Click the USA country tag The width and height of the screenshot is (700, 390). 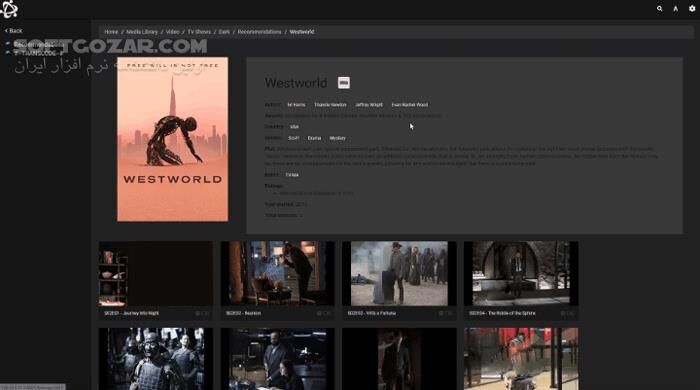point(294,127)
